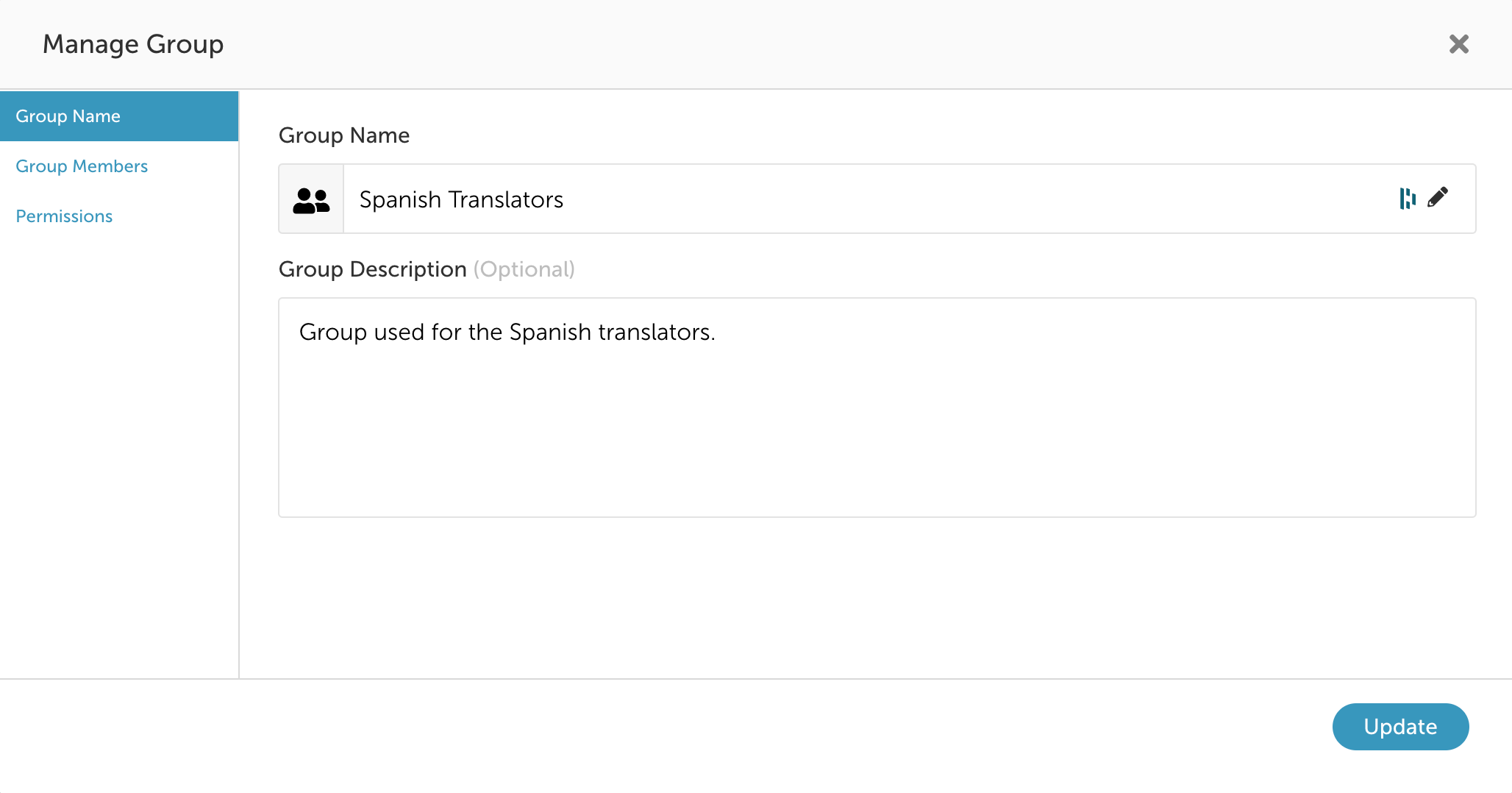Image resolution: width=1512 pixels, height=793 pixels.
Task: Click the Manage Group dialog title
Action: pos(133,44)
